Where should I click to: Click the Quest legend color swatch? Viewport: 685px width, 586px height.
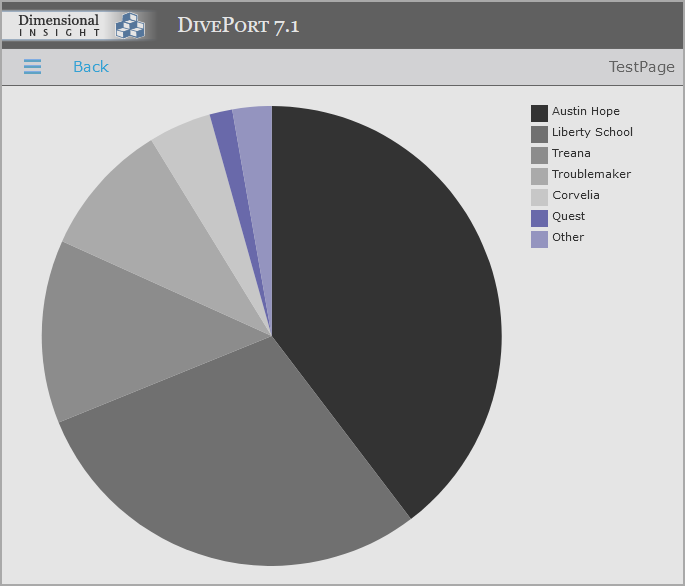click(539, 218)
